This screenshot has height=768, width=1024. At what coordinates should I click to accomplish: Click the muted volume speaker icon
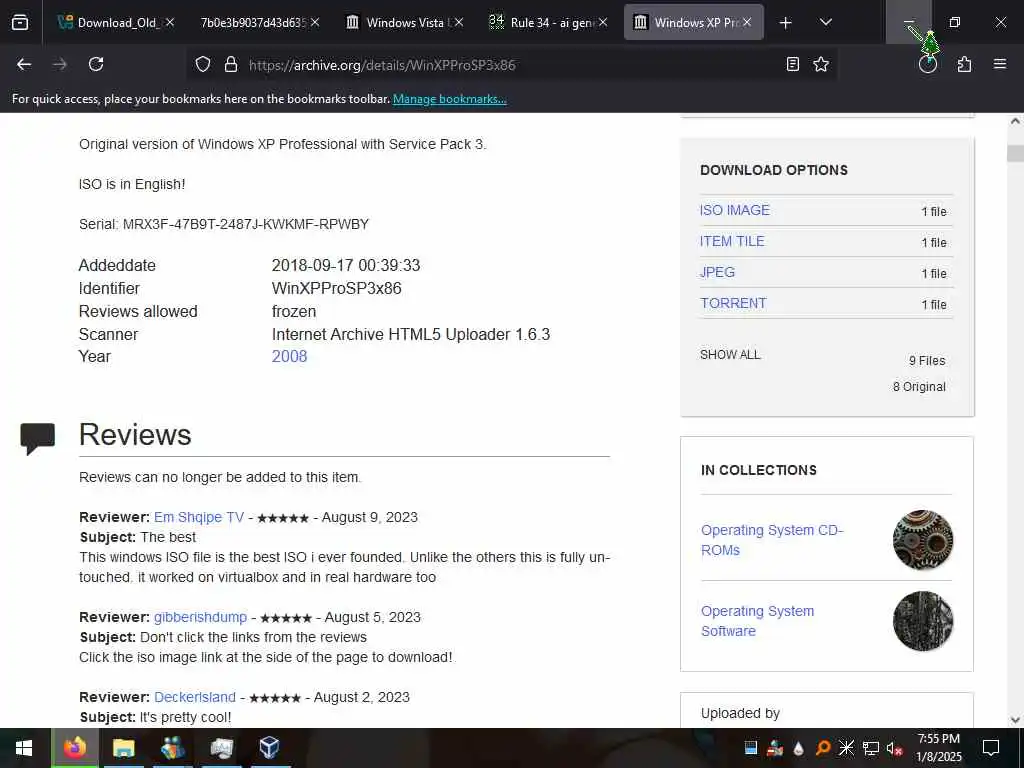pyautogui.click(x=894, y=748)
